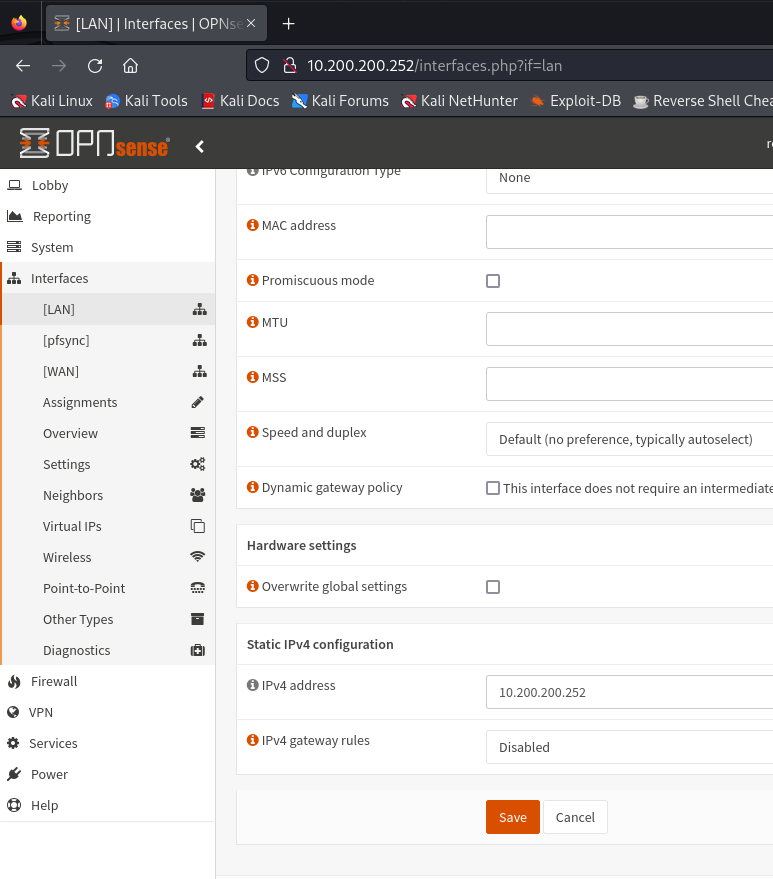The height and width of the screenshot is (879, 773).
Task: Open a new browser tab
Action: (x=289, y=23)
